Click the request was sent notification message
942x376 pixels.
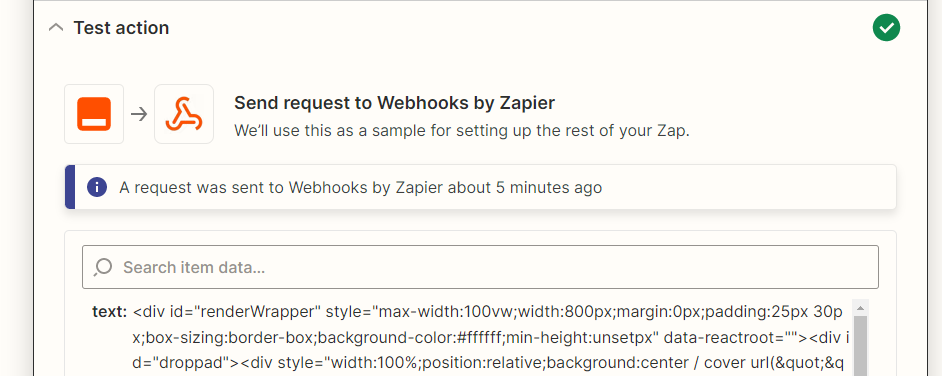pyautogui.click(x=360, y=187)
